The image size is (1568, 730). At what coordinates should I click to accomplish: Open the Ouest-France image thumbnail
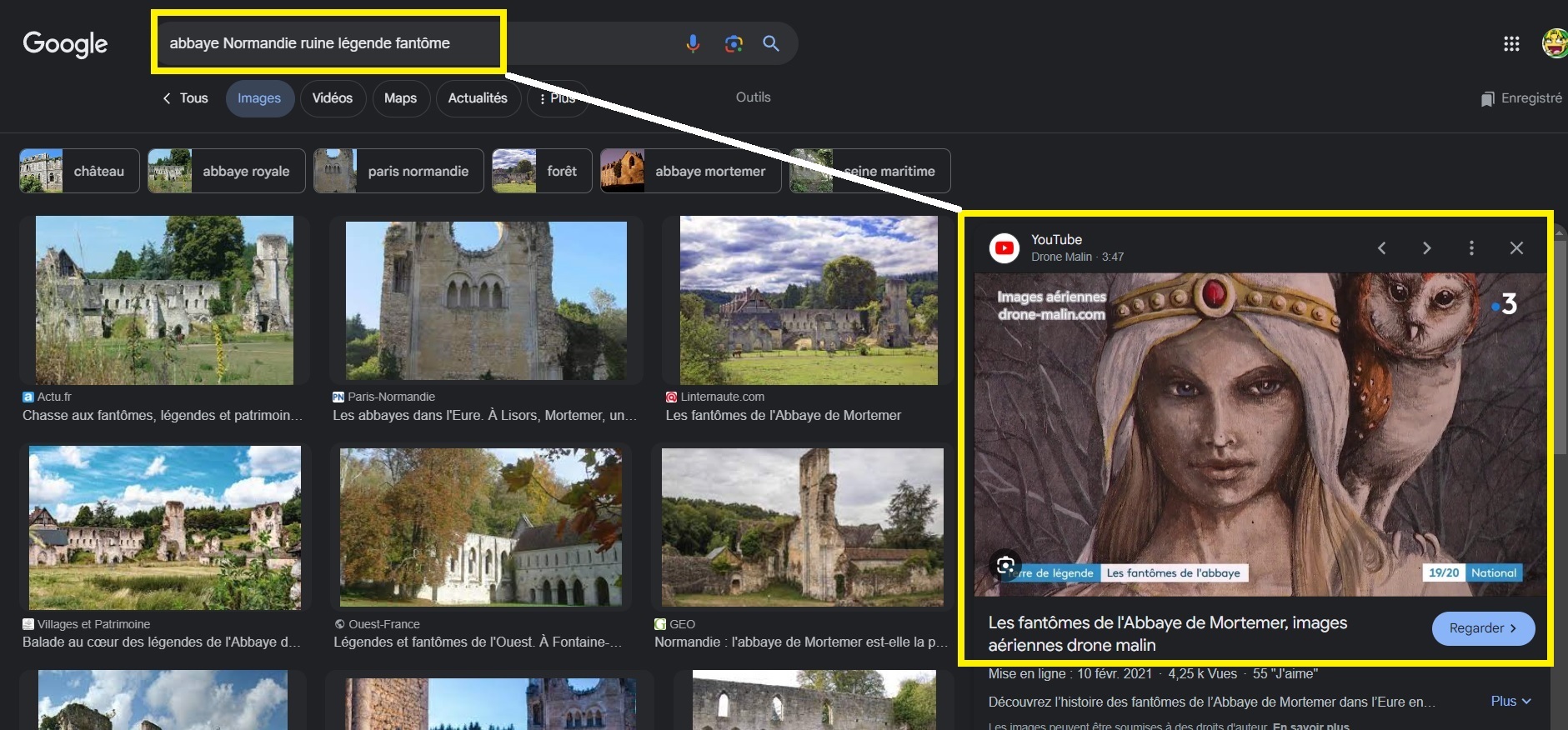pyautogui.click(x=481, y=527)
